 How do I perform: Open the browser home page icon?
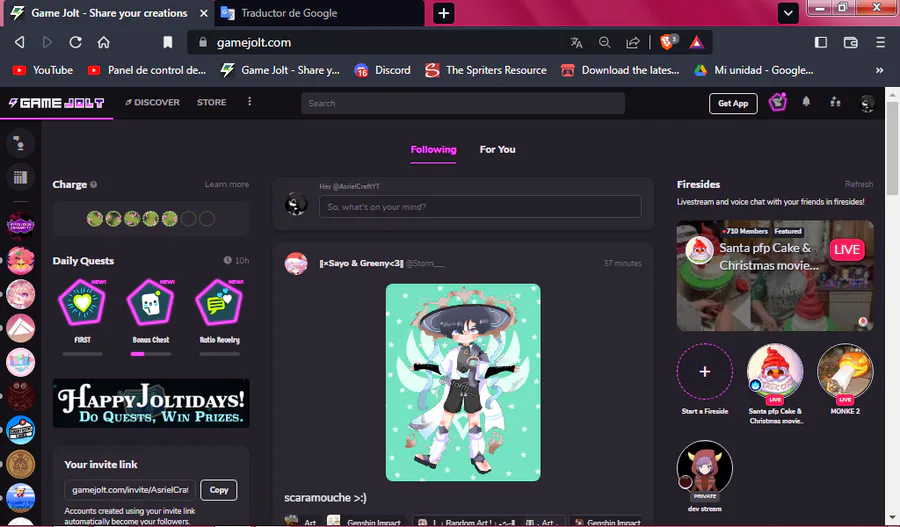click(x=103, y=42)
